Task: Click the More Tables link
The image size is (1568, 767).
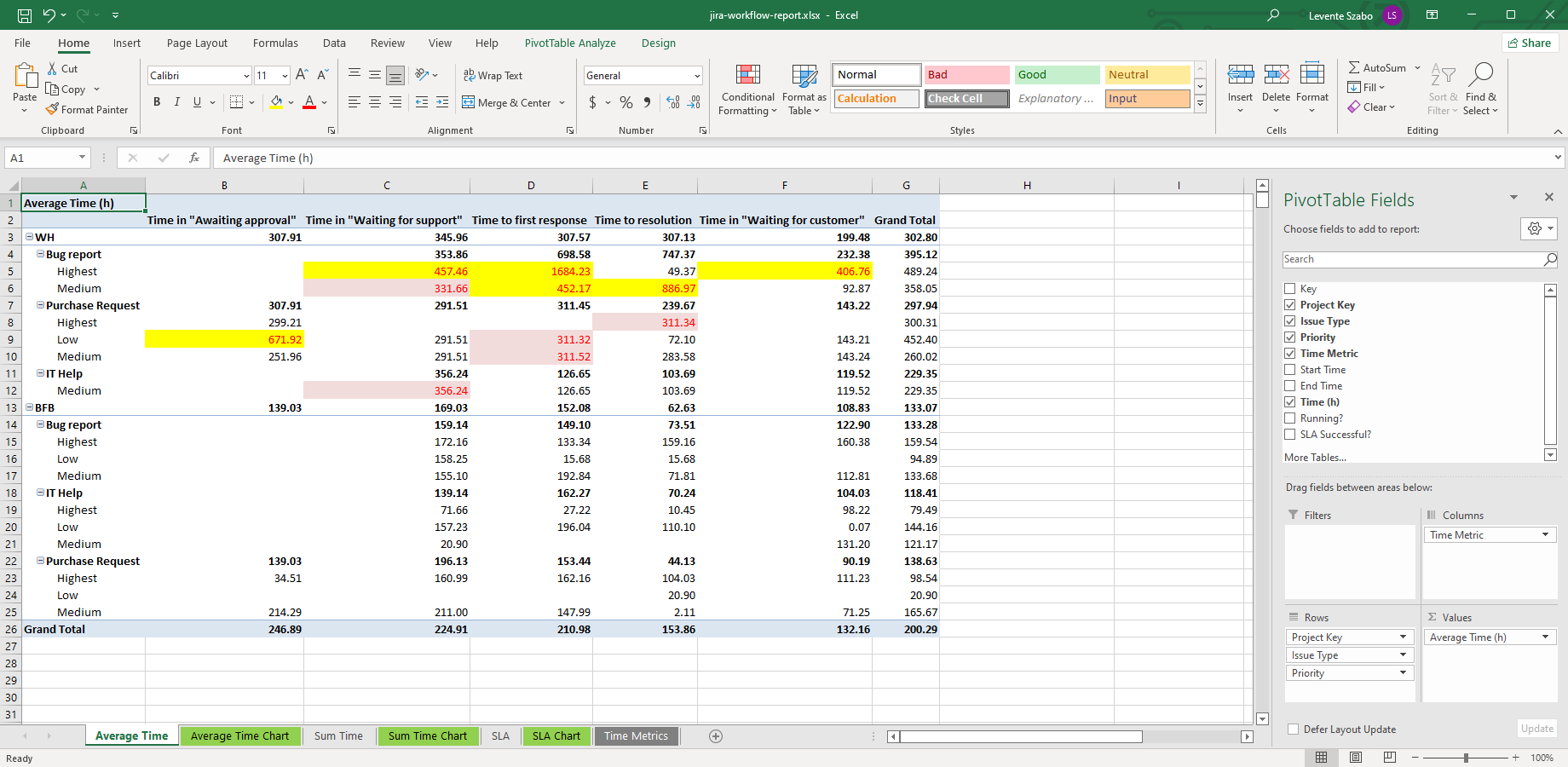Action: (x=1315, y=458)
